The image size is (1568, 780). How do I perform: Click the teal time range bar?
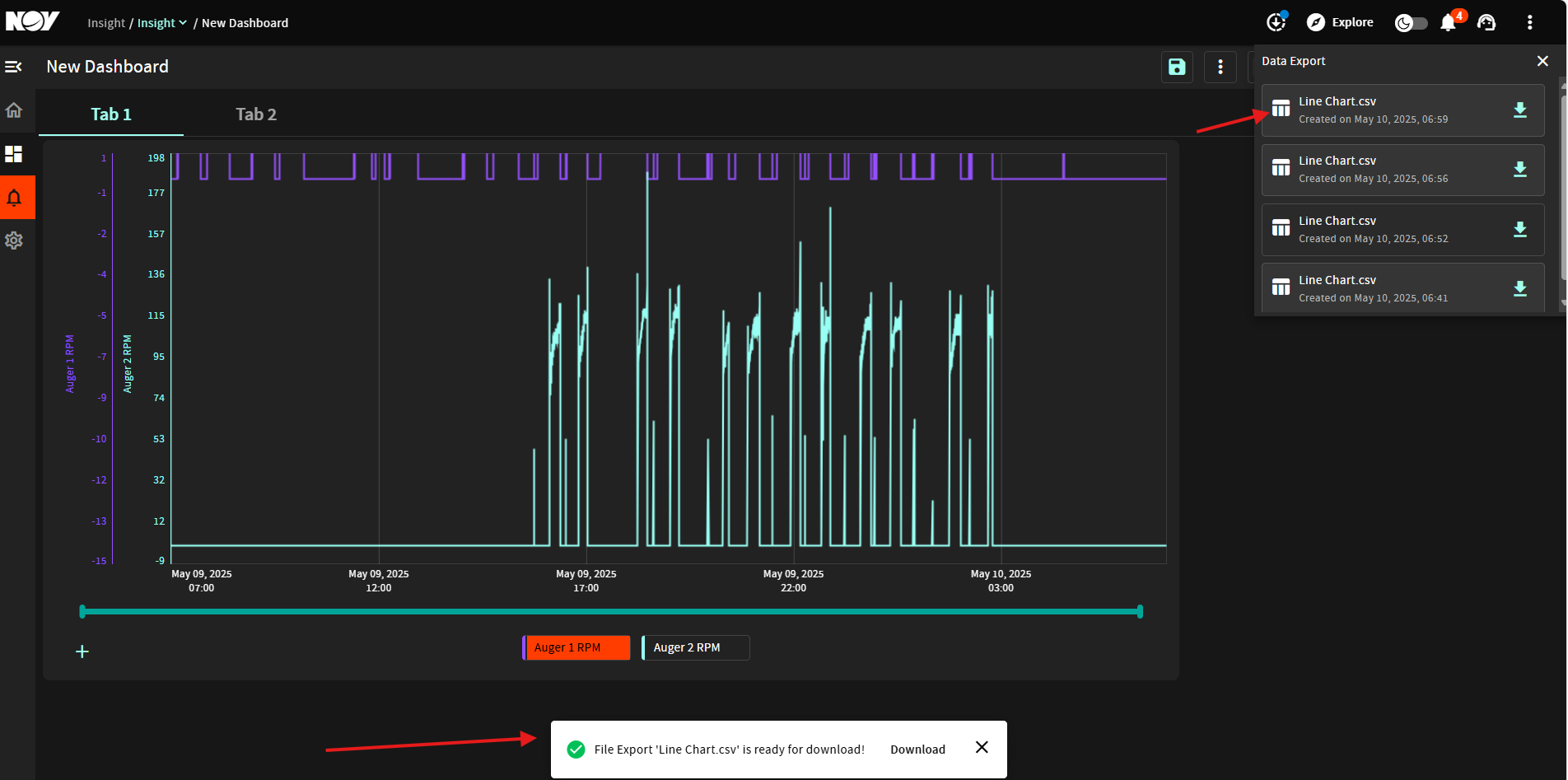click(x=611, y=612)
